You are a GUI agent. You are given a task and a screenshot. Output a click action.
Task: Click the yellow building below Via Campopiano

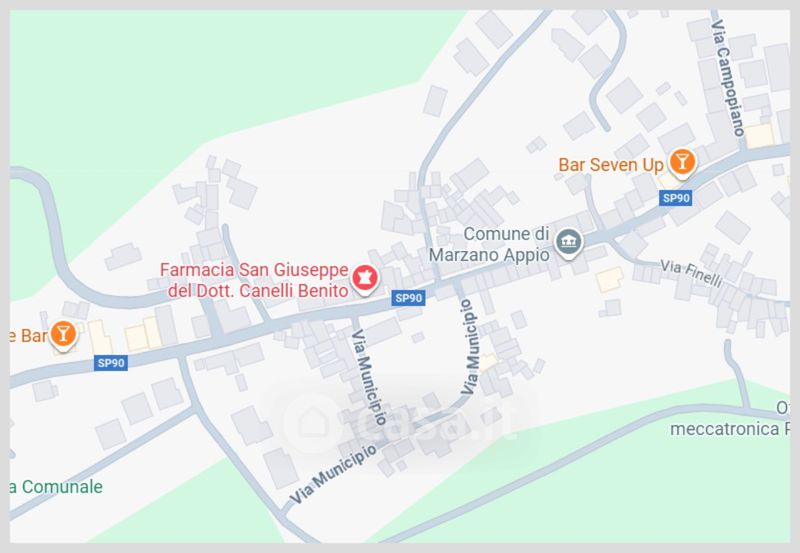coord(760,136)
